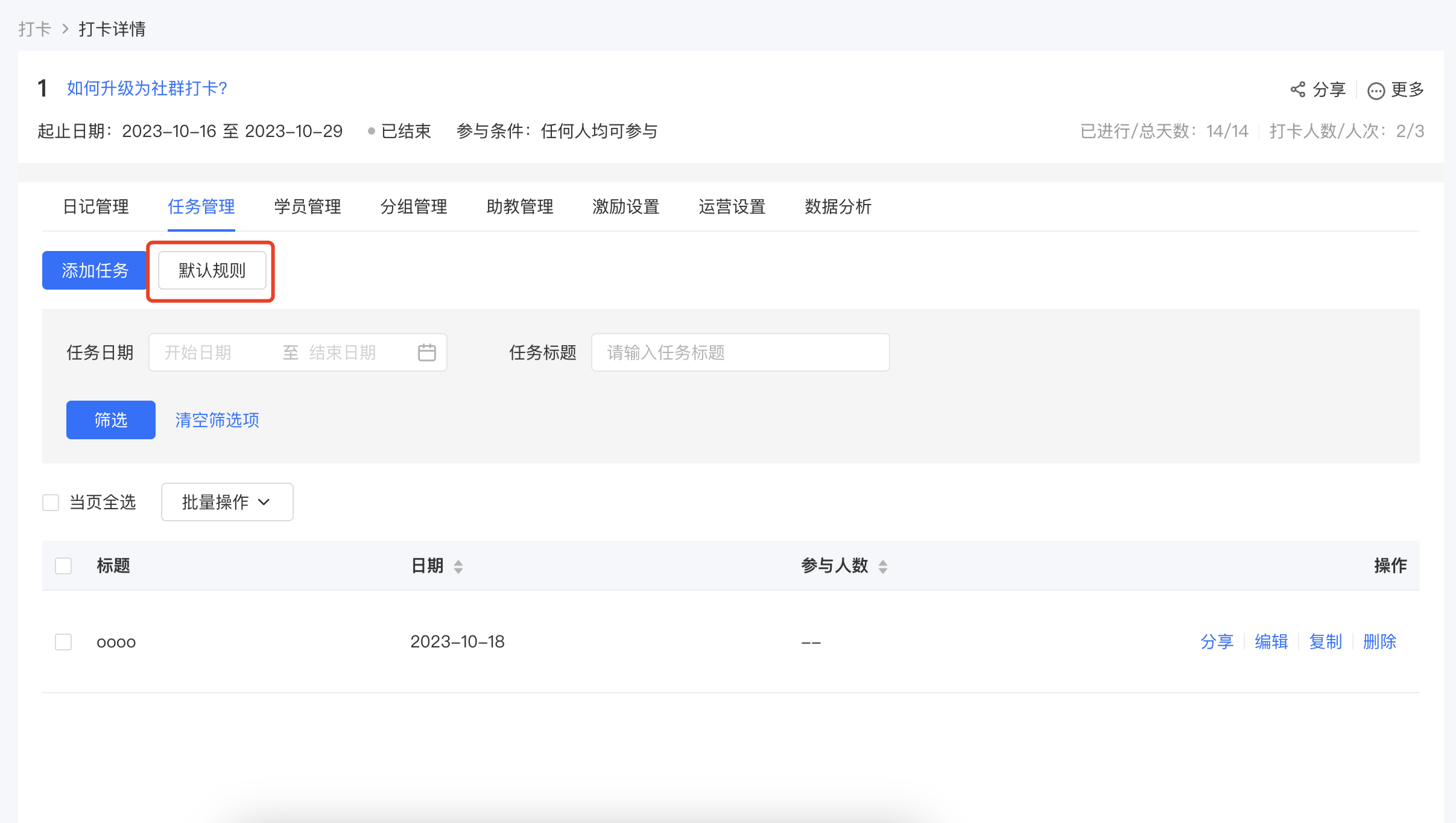Click 编辑 for the oooo task

click(1271, 641)
